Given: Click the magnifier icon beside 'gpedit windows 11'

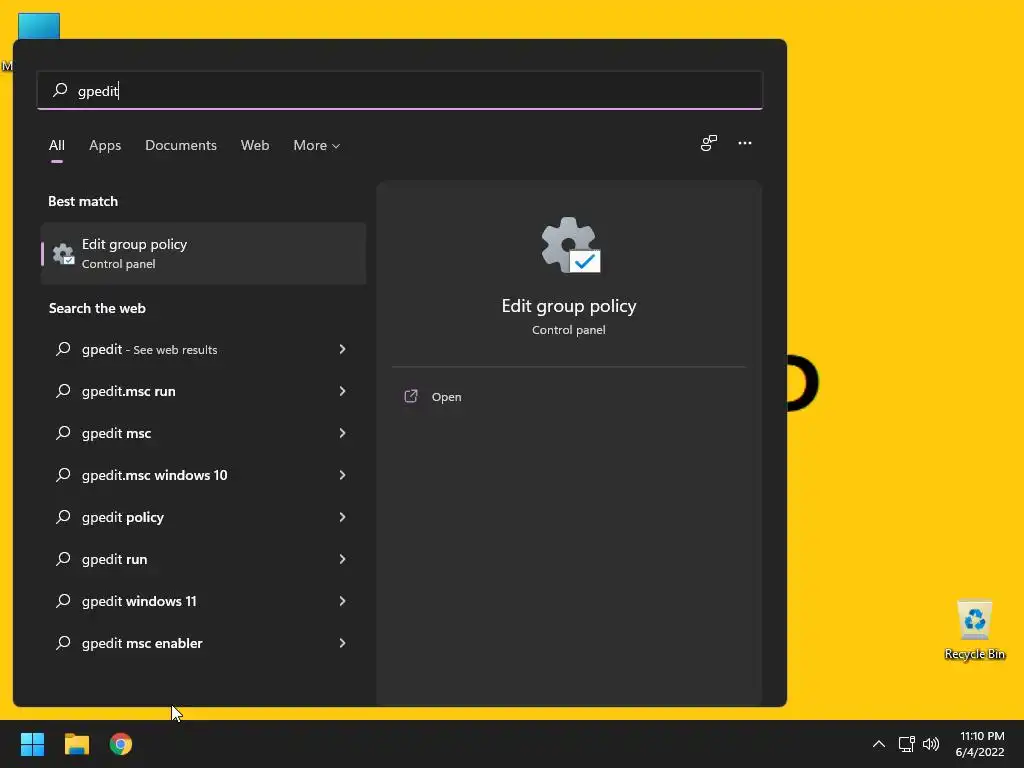Looking at the screenshot, I should [63, 600].
